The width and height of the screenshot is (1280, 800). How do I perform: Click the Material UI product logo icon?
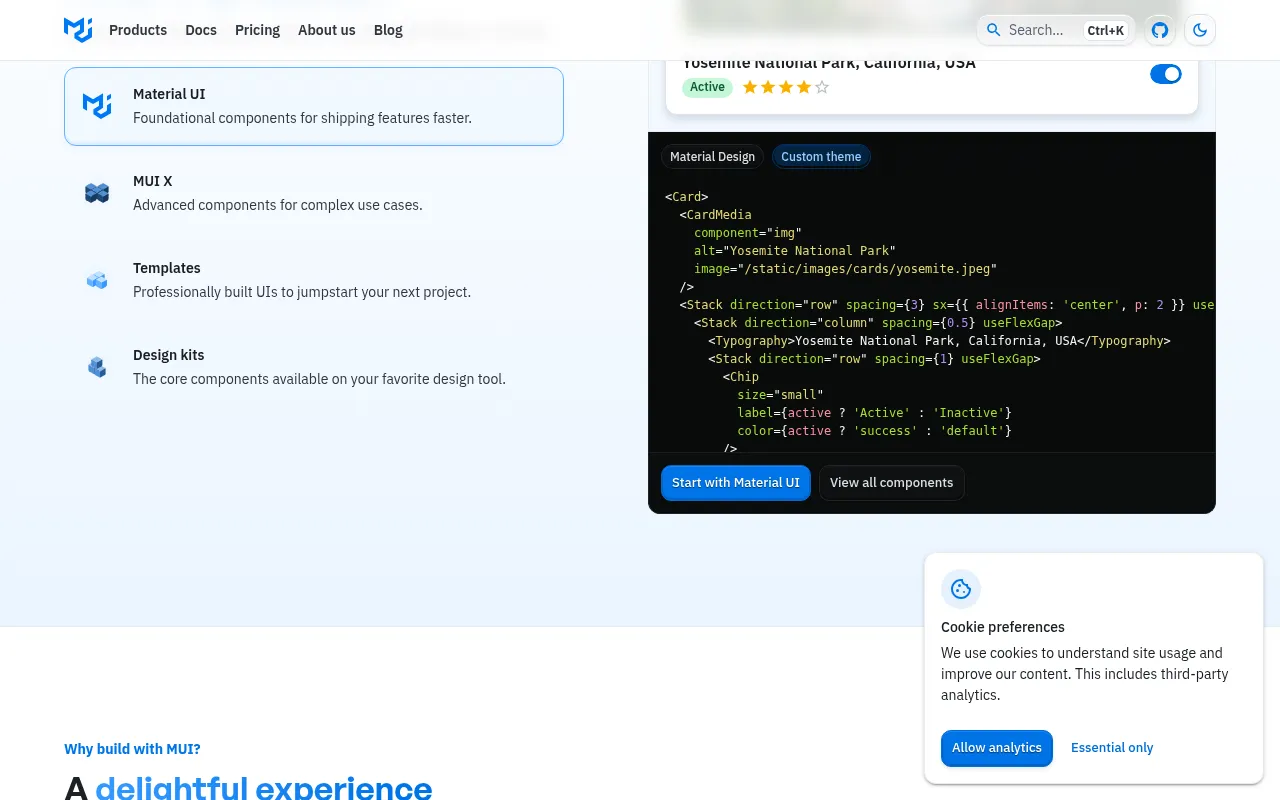[x=97, y=106]
